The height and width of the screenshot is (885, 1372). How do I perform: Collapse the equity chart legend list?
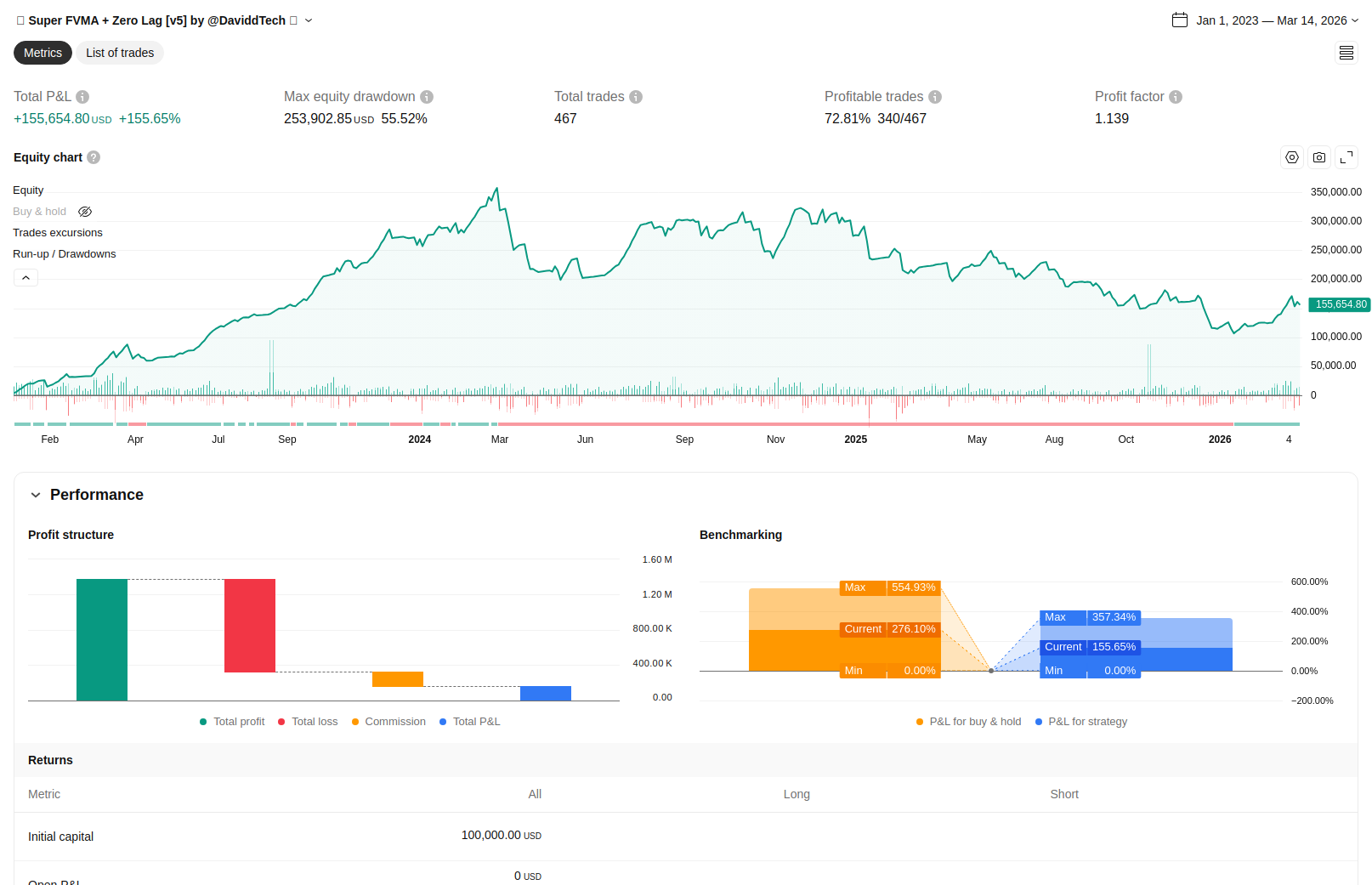pos(26,278)
